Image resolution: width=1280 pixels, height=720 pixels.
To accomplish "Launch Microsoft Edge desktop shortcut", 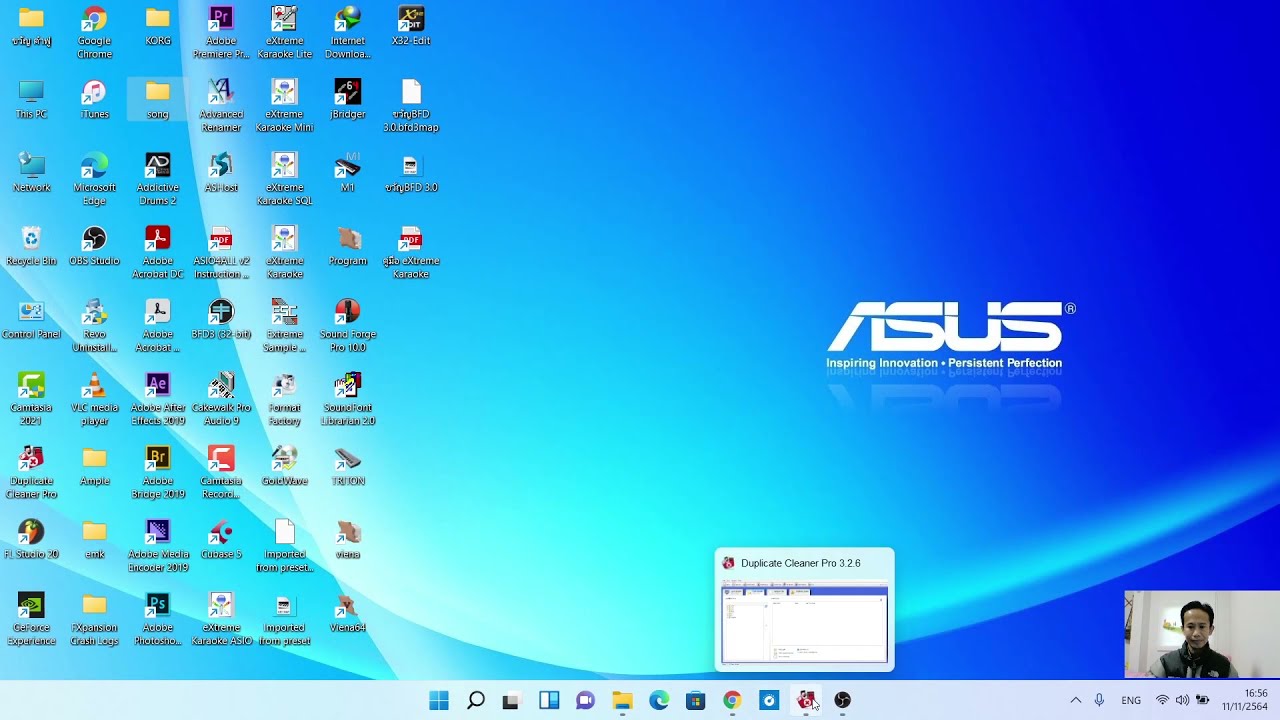I will [x=94, y=179].
